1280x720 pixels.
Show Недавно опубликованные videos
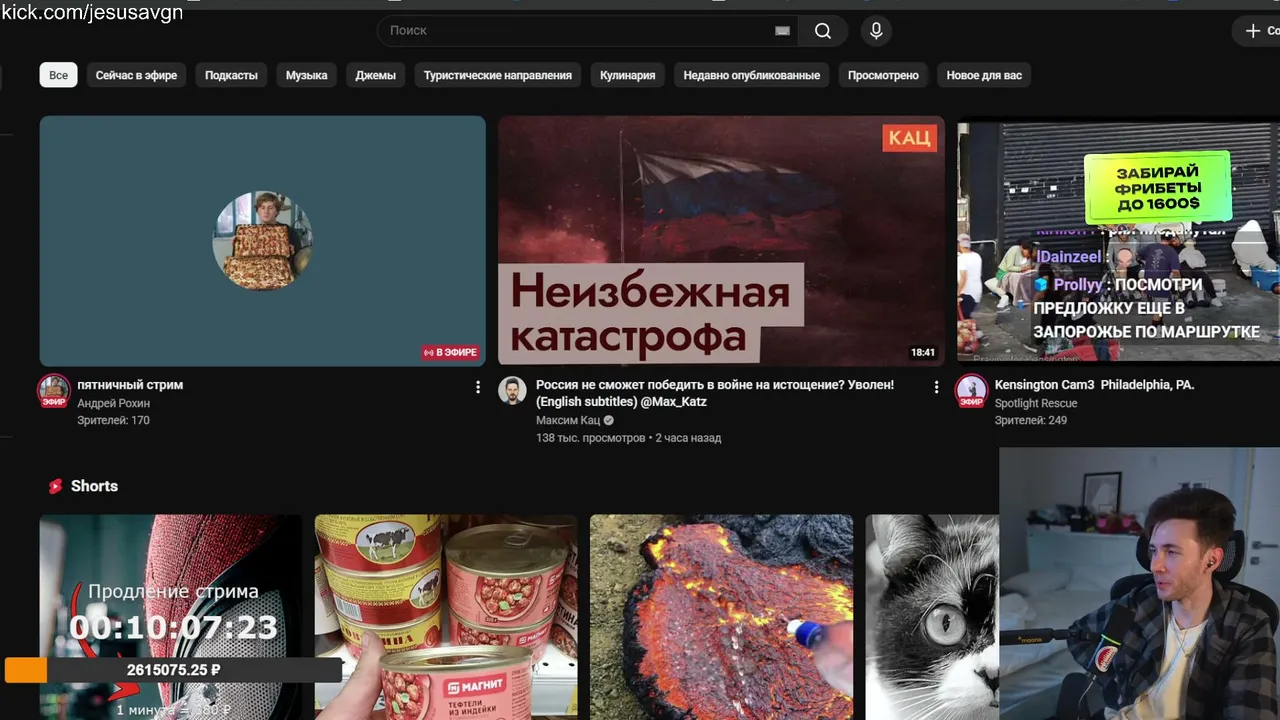click(x=752, y=75)
